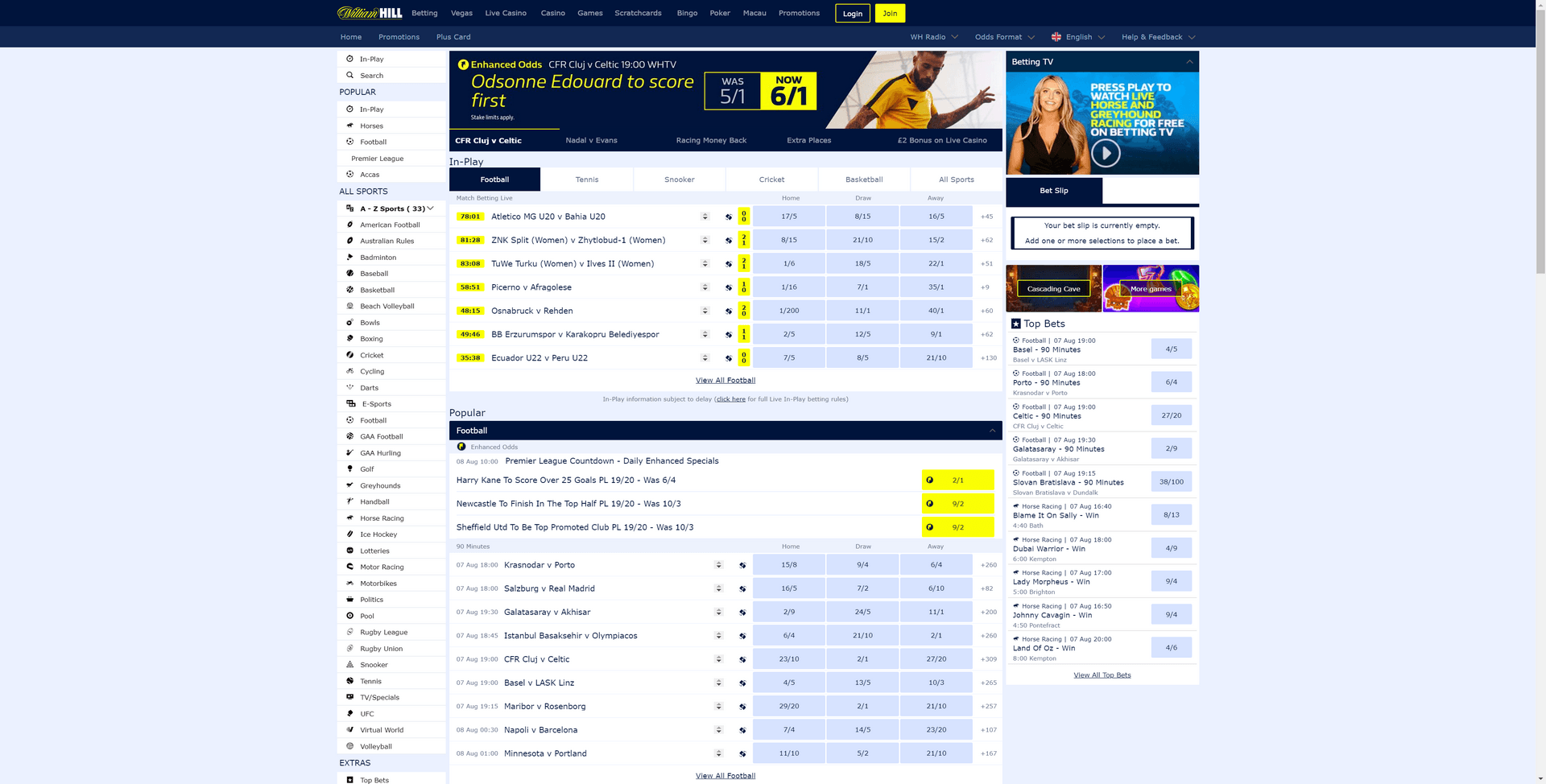The width and height of the screenshot is (1546, 784).
Task: Collapse the Popular Football section
Action: tap(992, 431)
